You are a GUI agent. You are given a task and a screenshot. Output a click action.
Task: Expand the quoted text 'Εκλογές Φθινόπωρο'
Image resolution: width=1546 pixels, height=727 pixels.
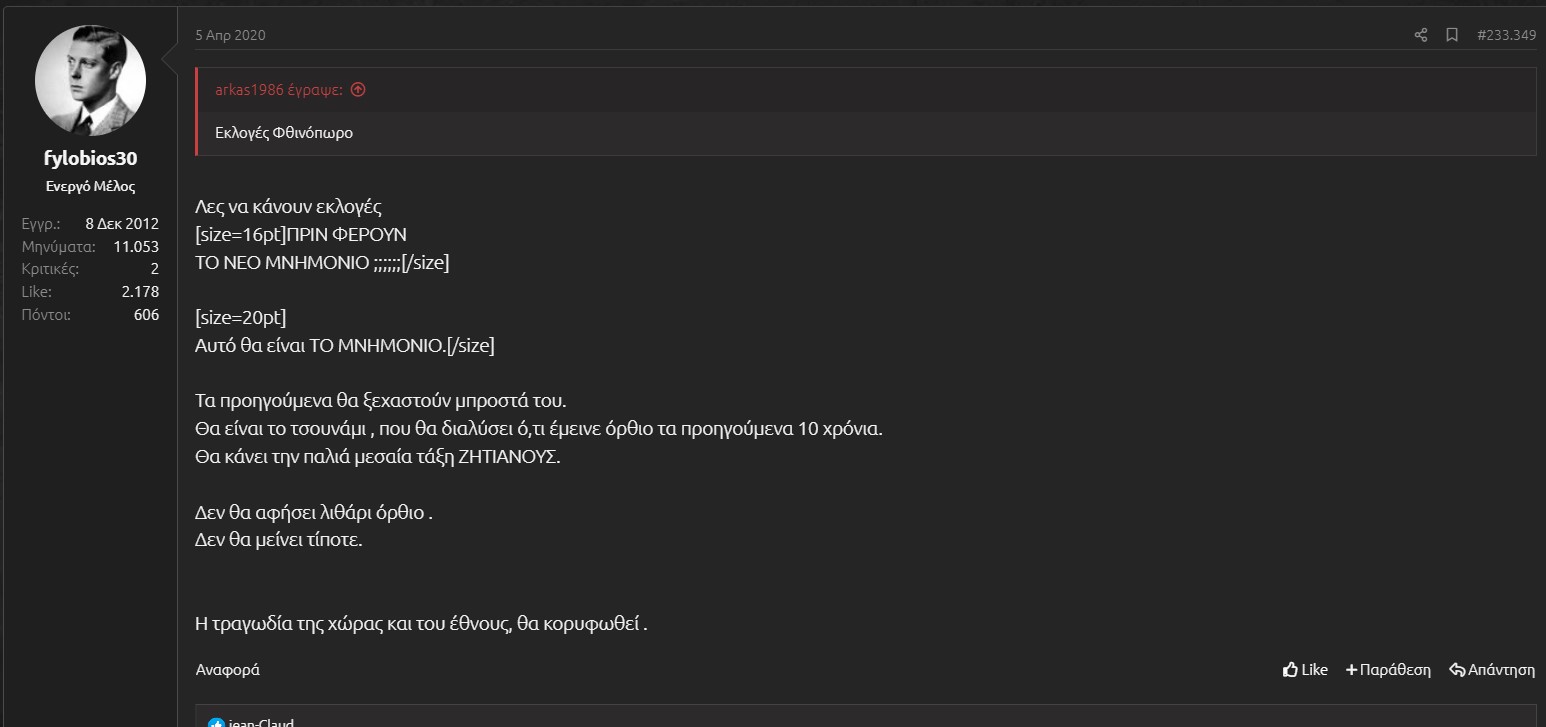tap(284, 133)
